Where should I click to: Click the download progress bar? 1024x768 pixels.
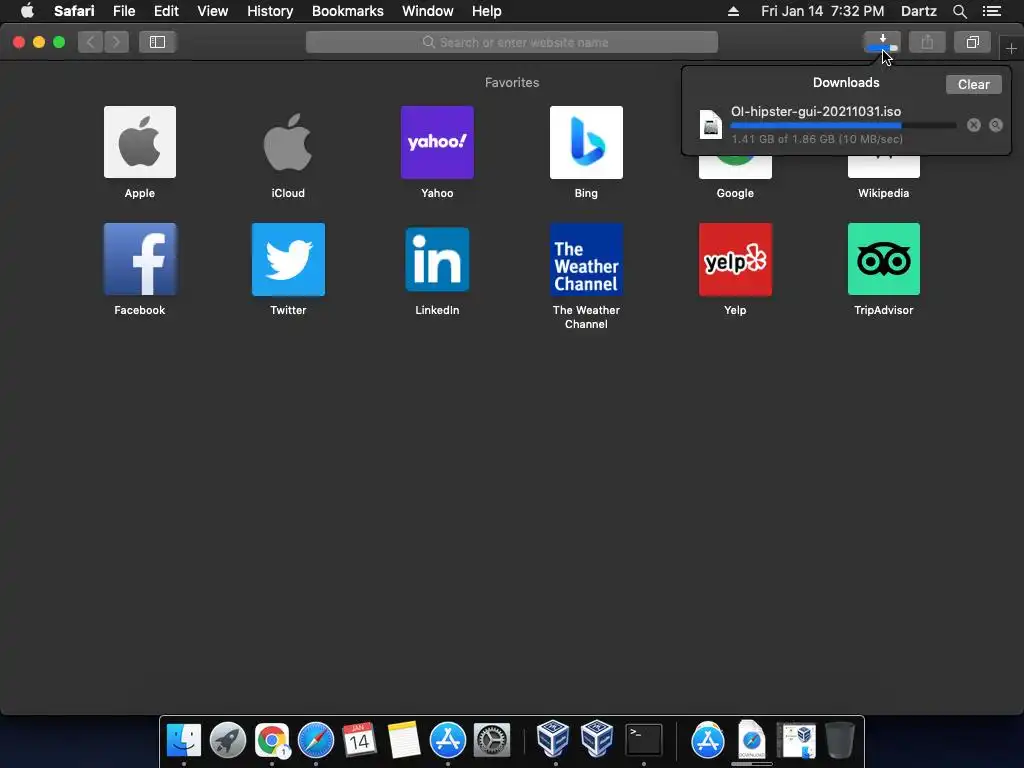[843, 125]
